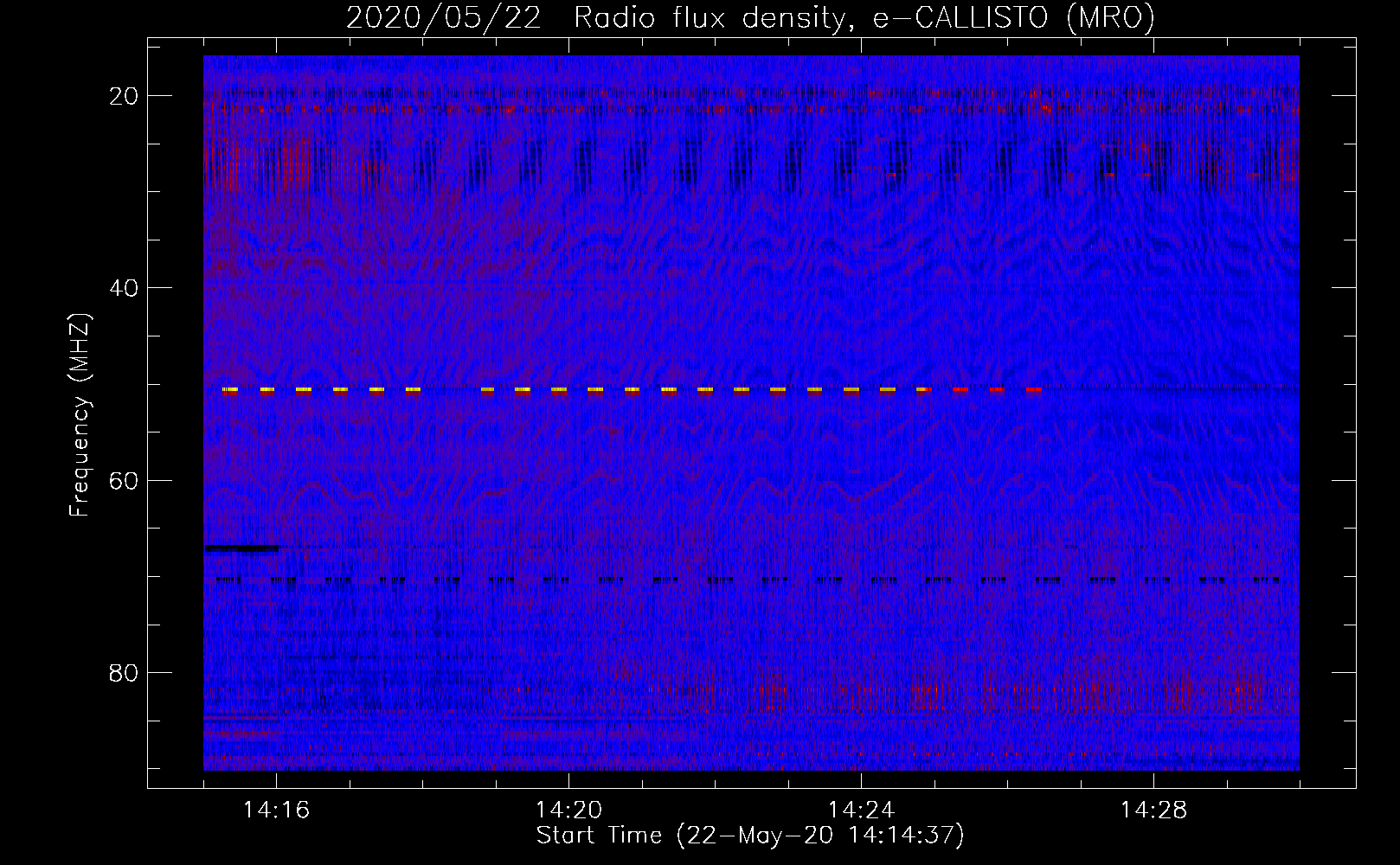
Task: Click the "Frequency (MHZ)" y-axis label
Action: point(80,415)
